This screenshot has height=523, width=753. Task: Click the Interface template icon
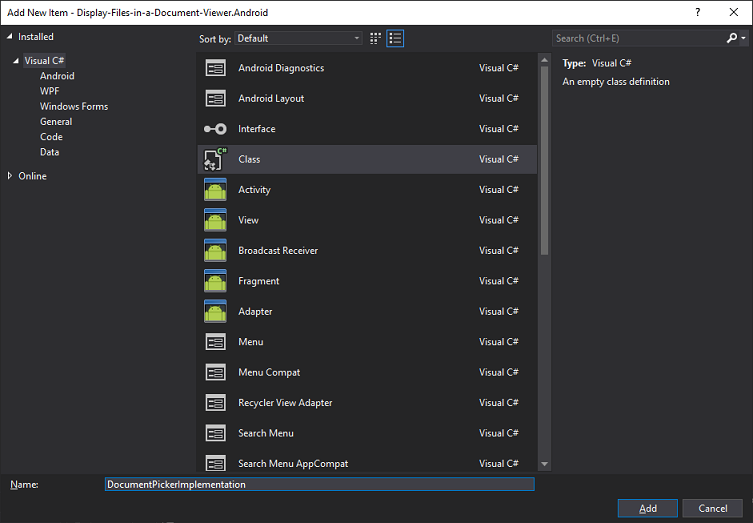pos(215,129)
